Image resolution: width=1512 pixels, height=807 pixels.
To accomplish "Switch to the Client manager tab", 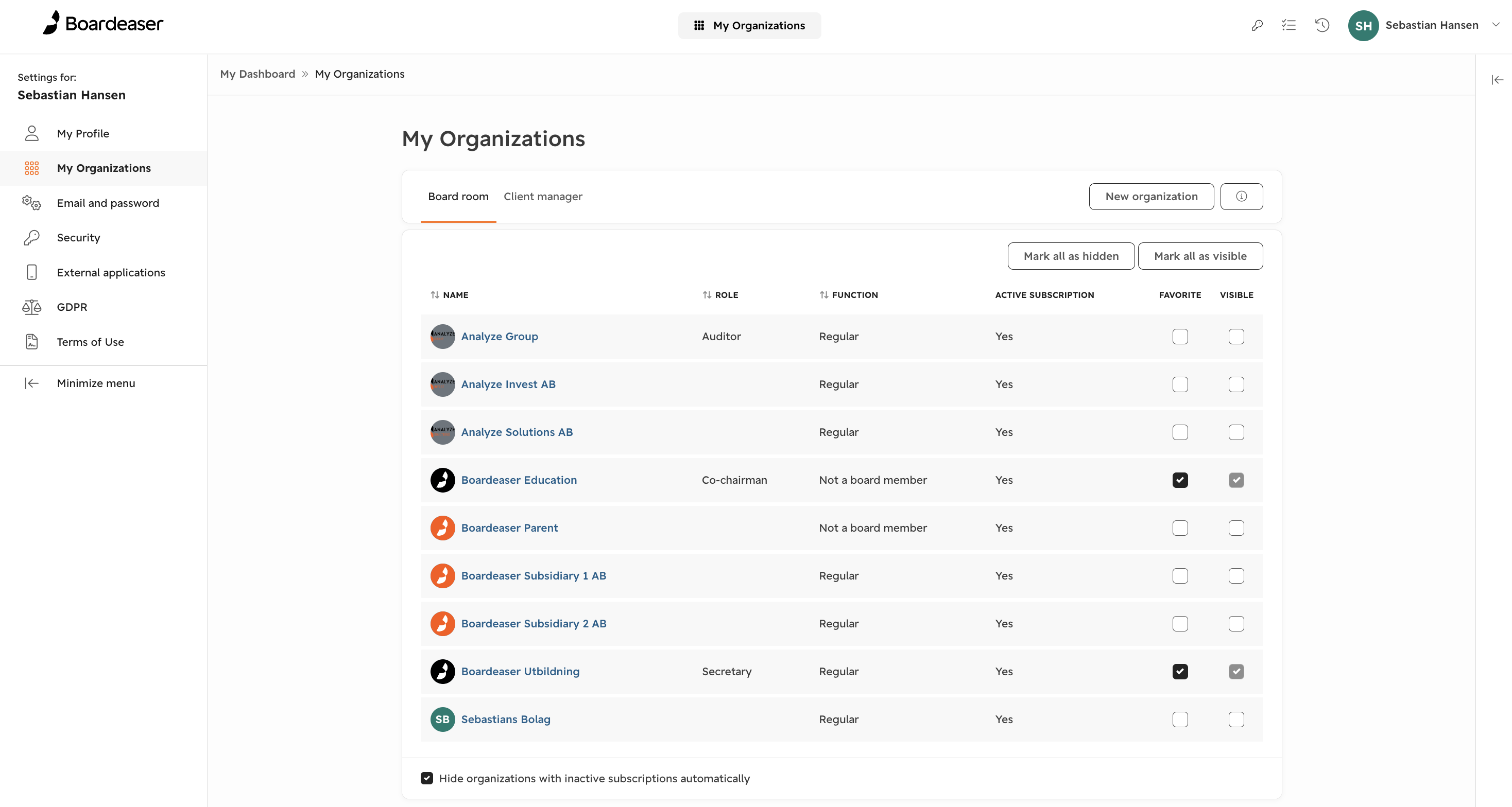I will [543, 197].
